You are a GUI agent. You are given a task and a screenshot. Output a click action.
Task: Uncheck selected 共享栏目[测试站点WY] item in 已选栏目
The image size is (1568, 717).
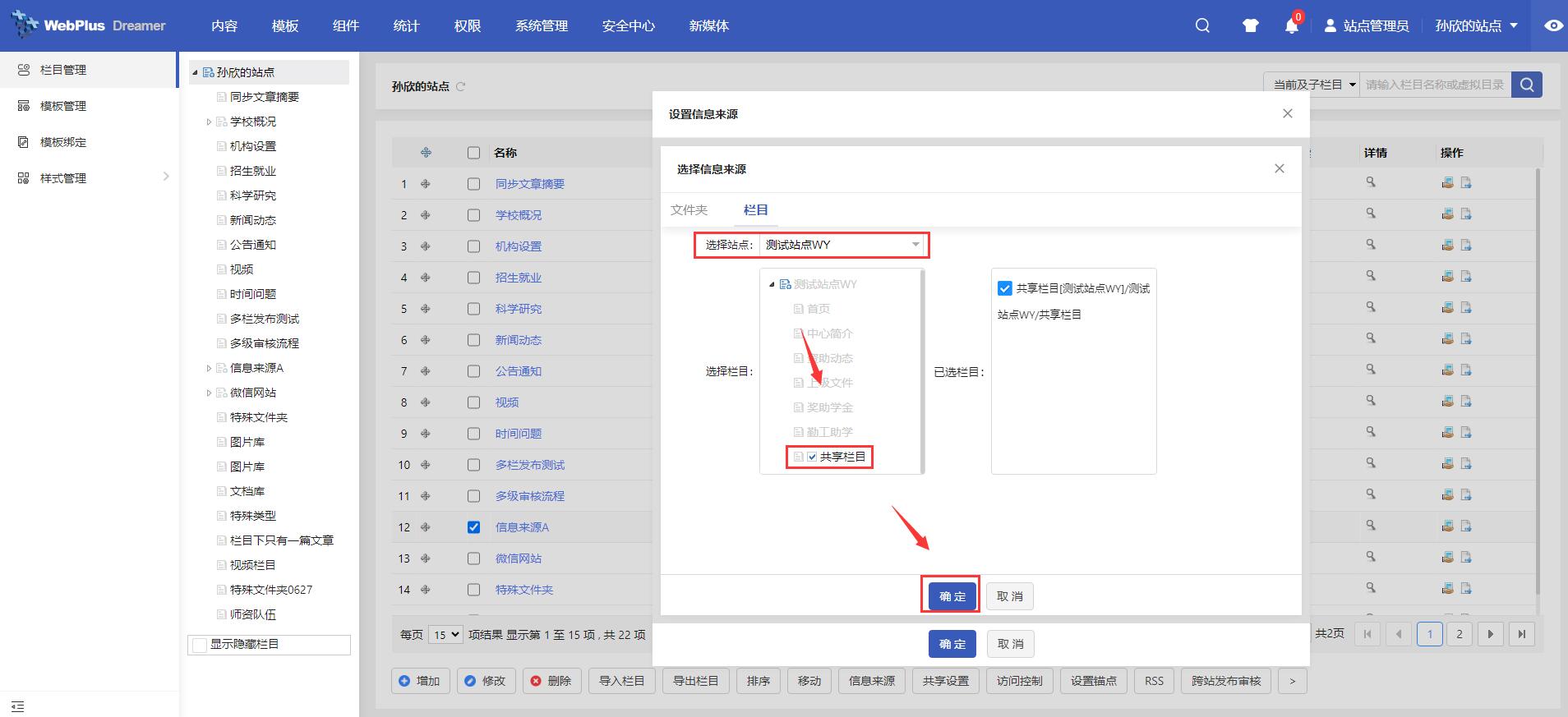1004,288
